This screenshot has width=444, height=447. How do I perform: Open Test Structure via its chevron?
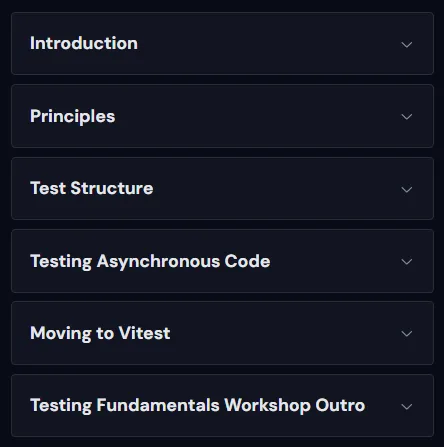click(x=407, y=190)
